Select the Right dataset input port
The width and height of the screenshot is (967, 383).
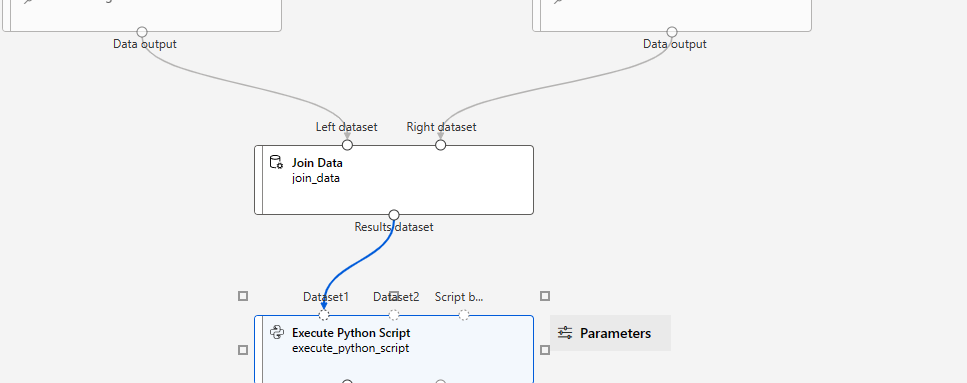tap(440, 145)
